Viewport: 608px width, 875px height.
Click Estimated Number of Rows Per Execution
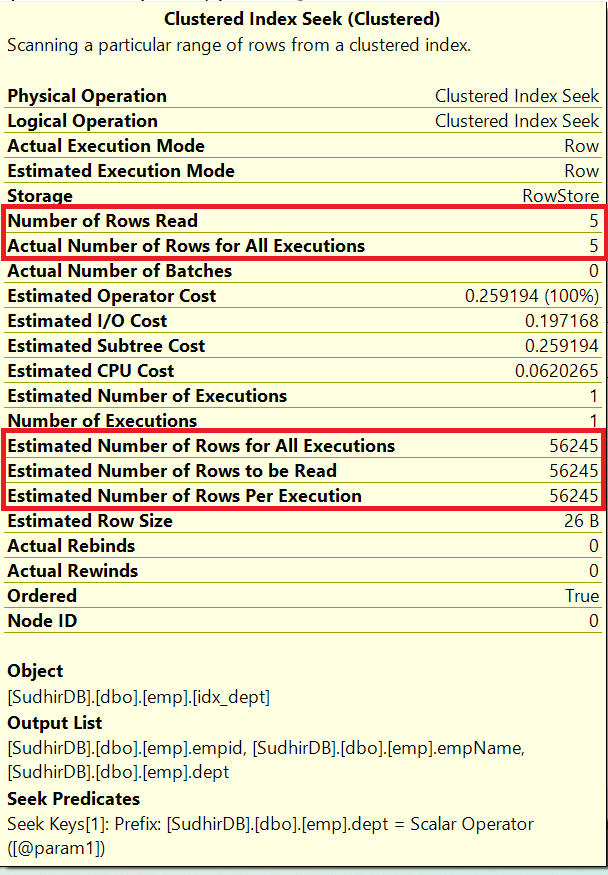(185, 496)
